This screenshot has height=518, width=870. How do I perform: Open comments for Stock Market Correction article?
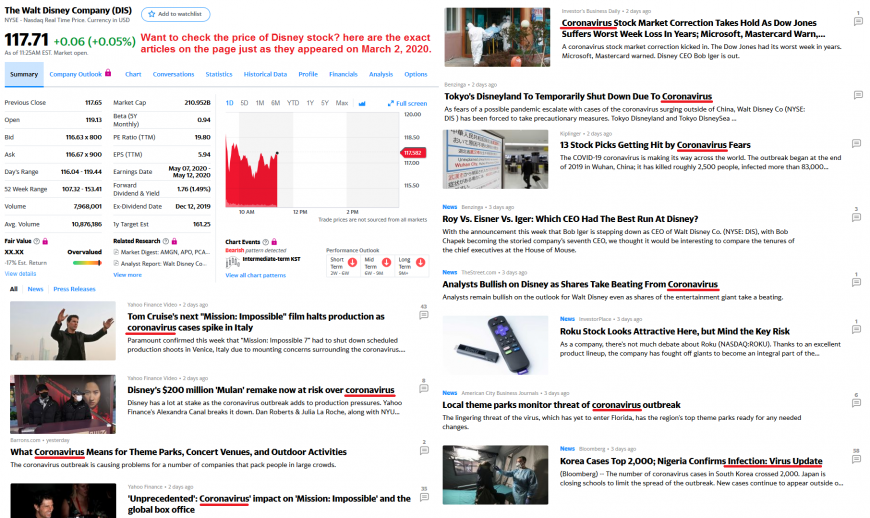[x=858, y=22]
